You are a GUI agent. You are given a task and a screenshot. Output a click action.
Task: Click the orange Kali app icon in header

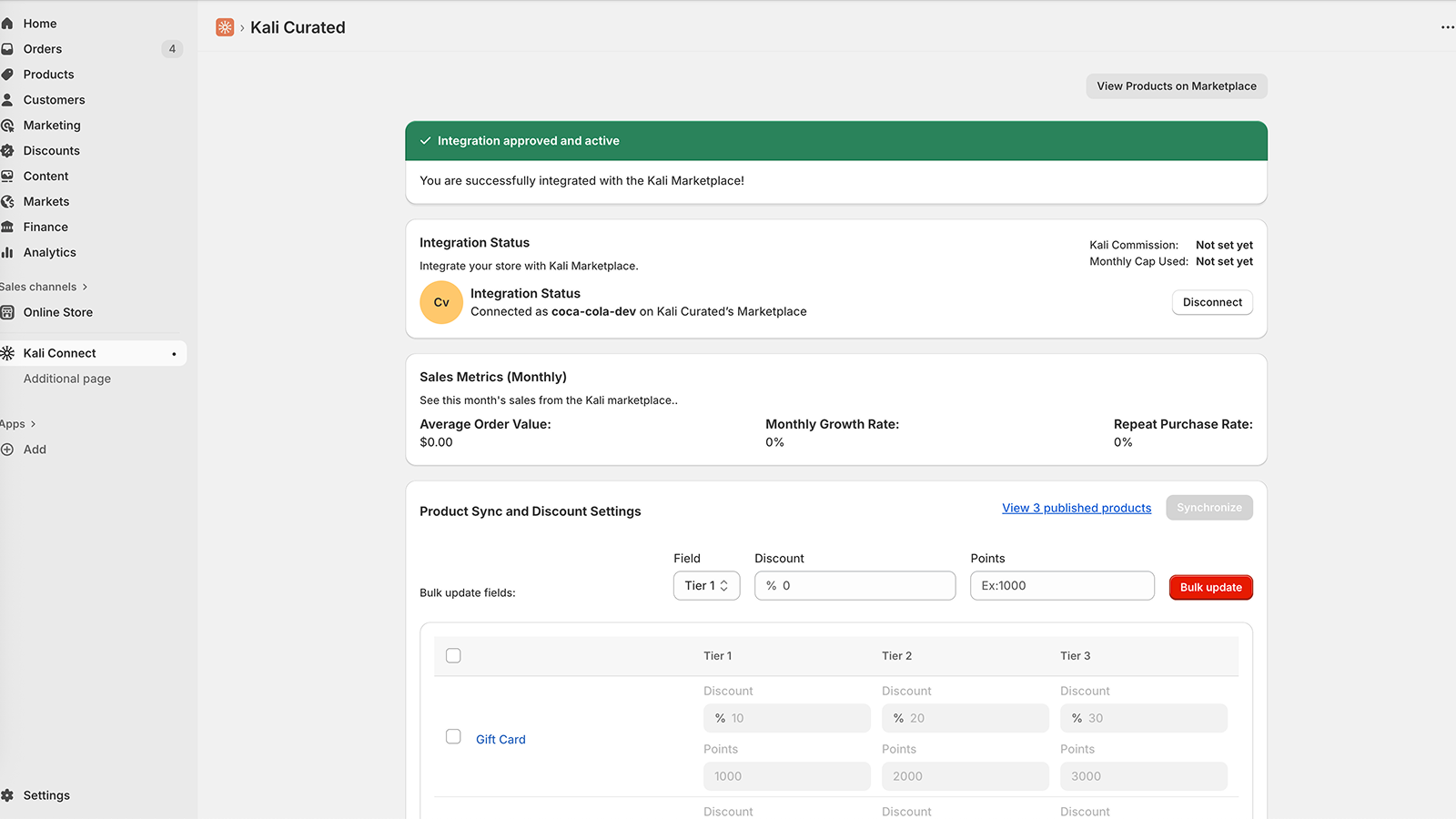[x=225, y=27]
